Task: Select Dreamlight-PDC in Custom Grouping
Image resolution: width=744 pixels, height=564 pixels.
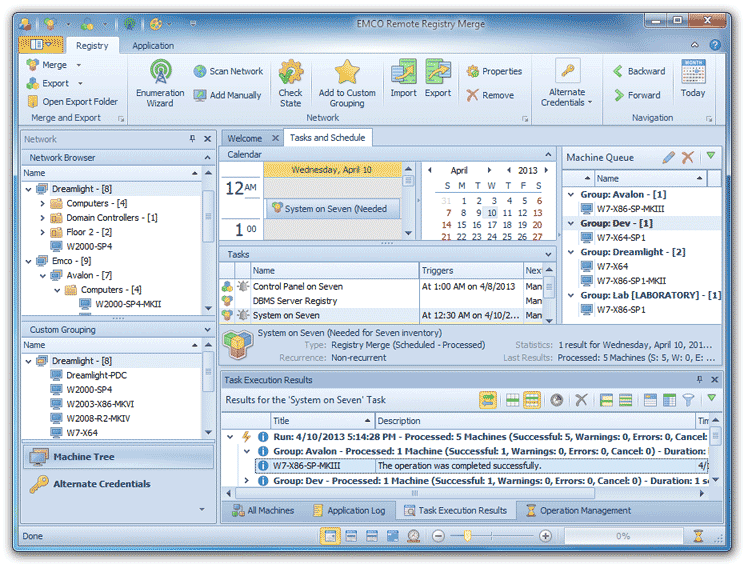Action: point(96,375)
